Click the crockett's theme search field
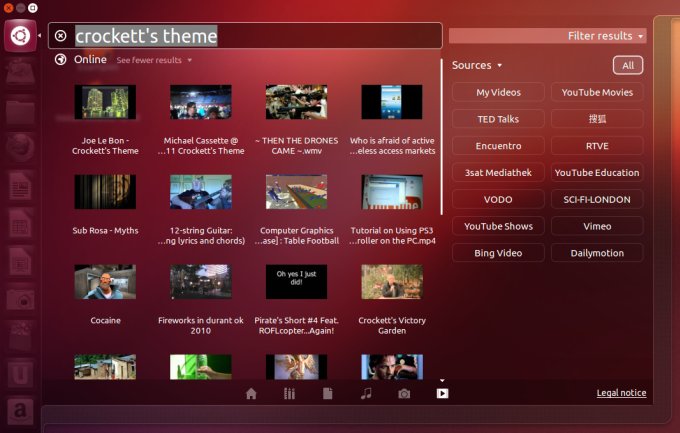Image resolution: width=680 pixels, height=433 pixels. tap(250, 36)
